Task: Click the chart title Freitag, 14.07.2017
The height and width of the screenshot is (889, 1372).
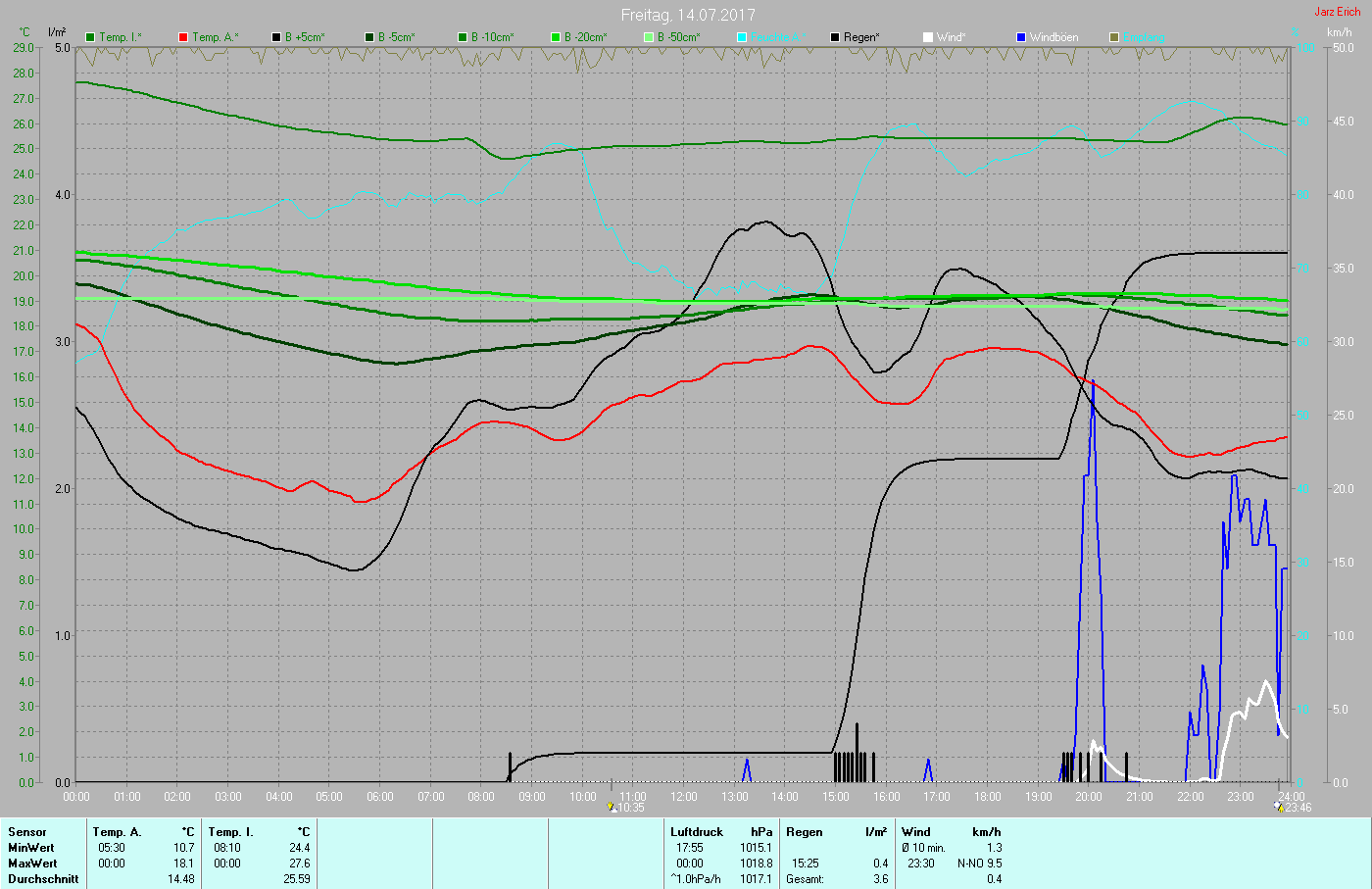Action: click(x=686, y=15)
